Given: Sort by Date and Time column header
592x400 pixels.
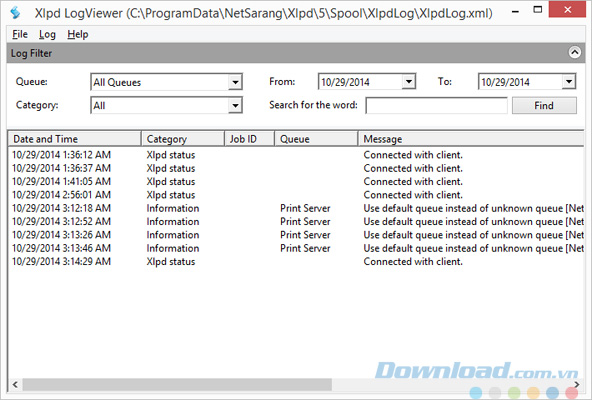Looking at the screenshot, I should pos(74,139).
